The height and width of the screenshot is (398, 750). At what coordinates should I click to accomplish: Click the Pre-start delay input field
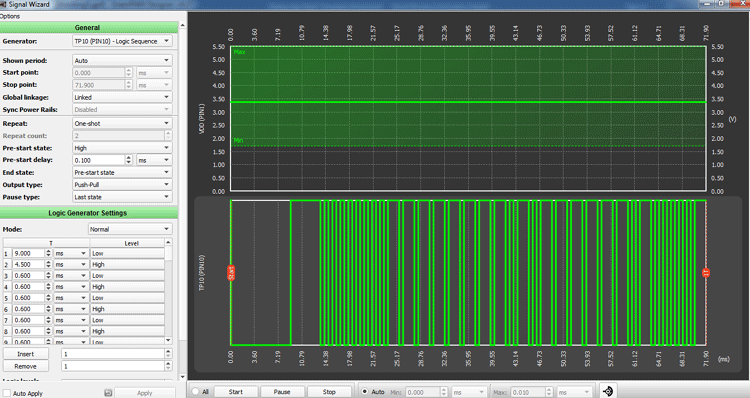(x=99, y=160)
